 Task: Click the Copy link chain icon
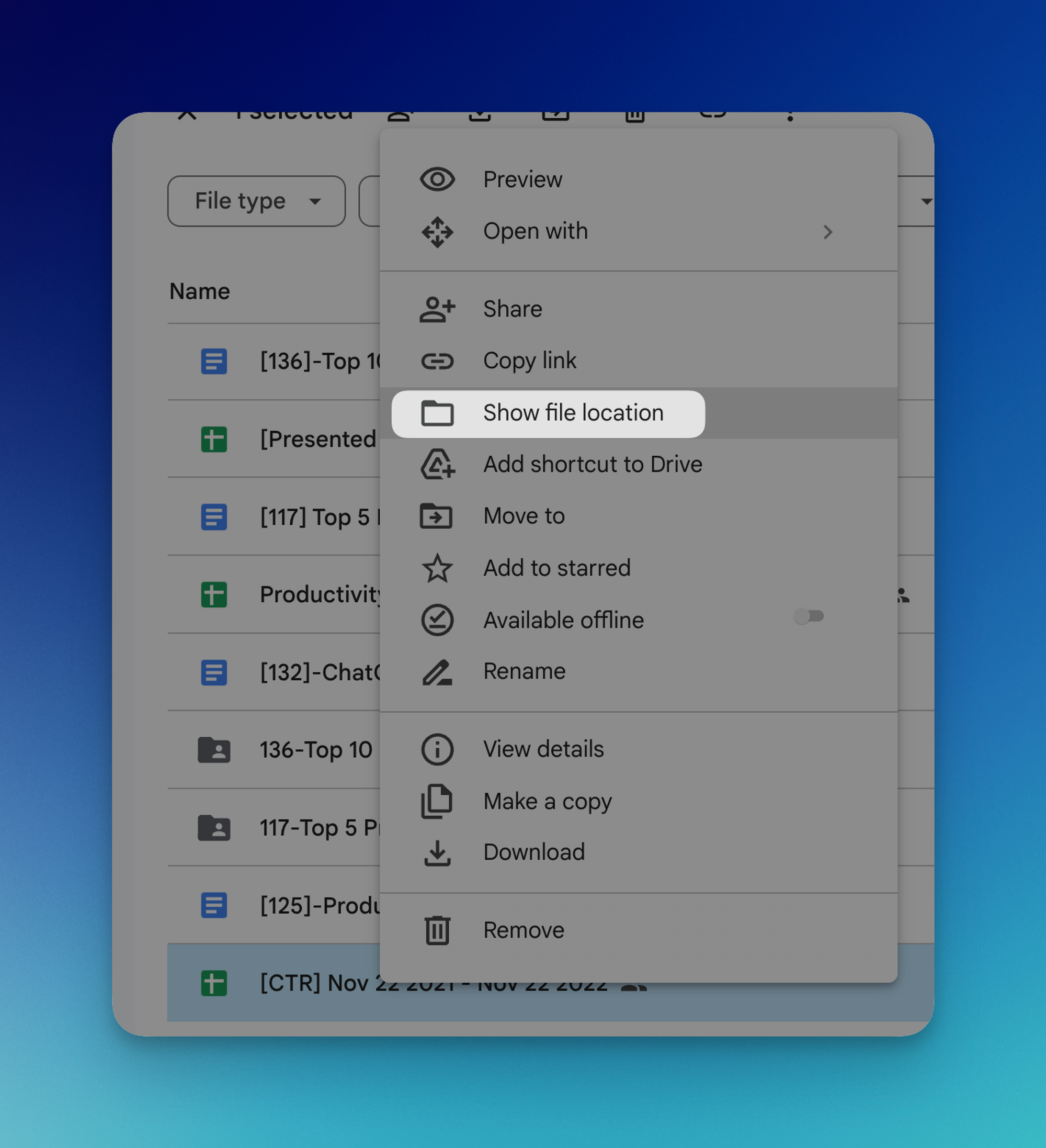click(x=437, y=361)
